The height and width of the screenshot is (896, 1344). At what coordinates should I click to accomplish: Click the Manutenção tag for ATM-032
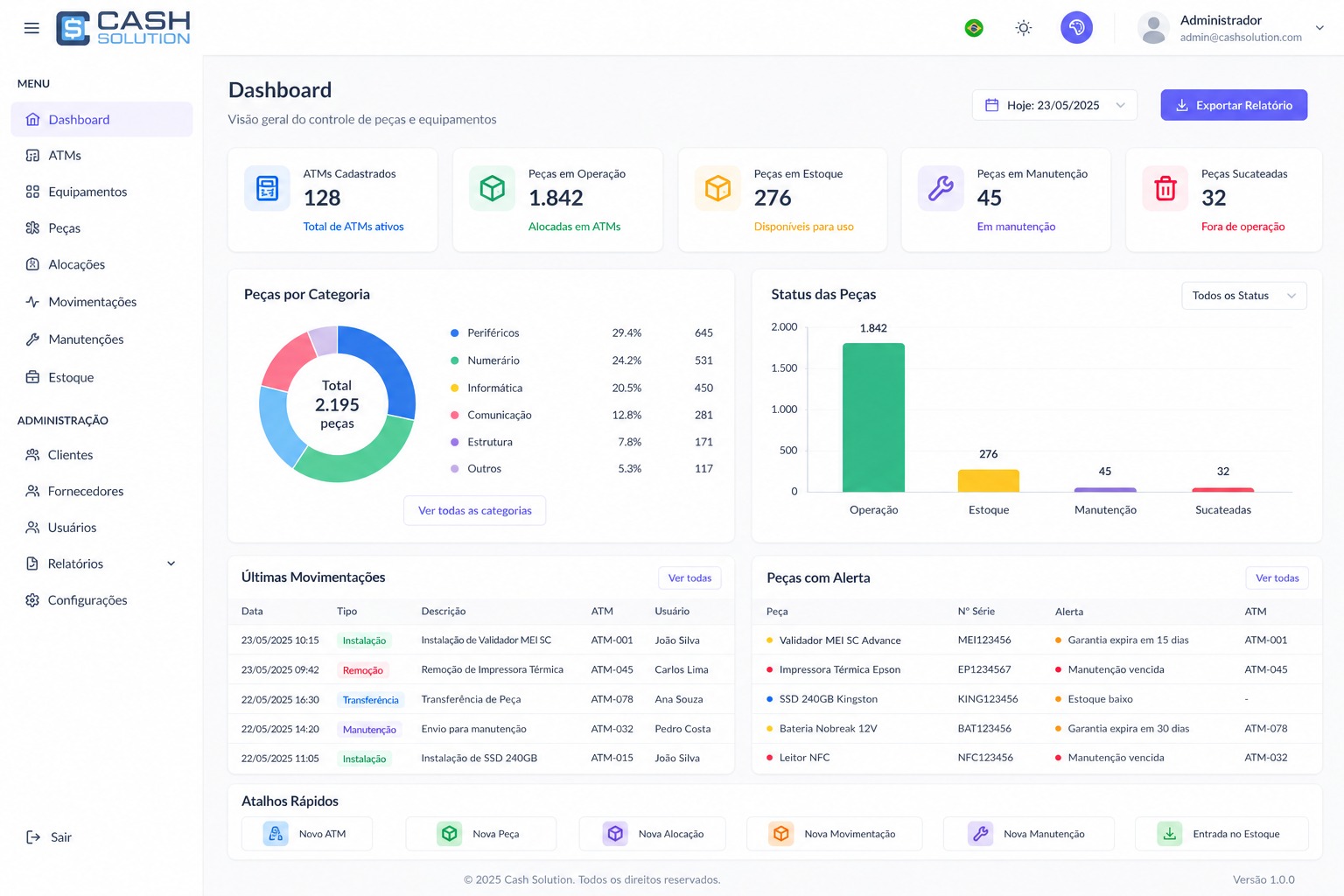click(369, 730)
